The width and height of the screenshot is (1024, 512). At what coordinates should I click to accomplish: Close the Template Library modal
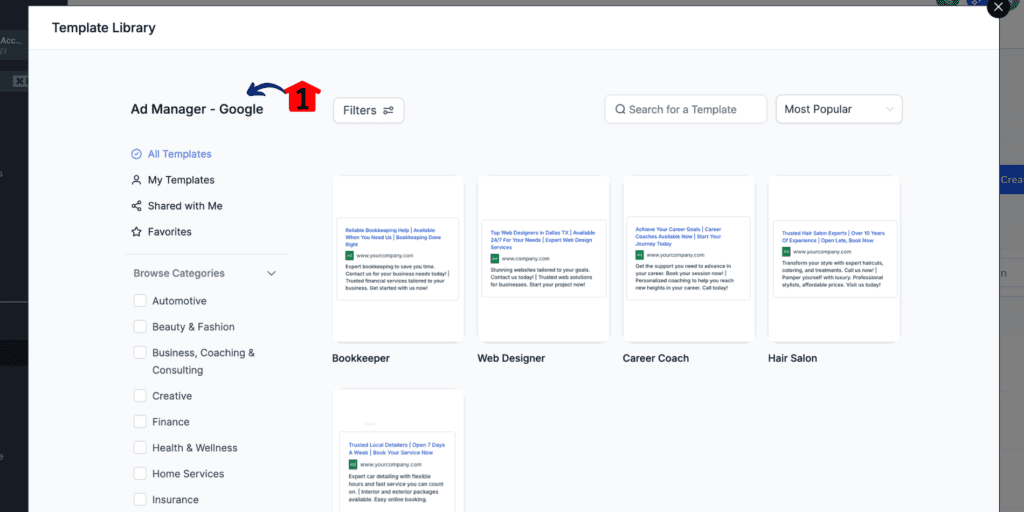tap(998, 7)
